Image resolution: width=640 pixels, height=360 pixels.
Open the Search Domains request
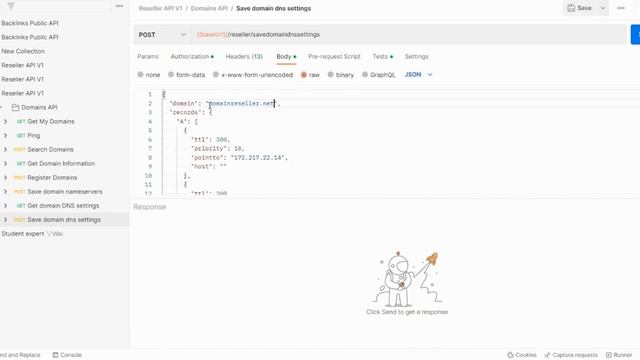click(50, 150)
